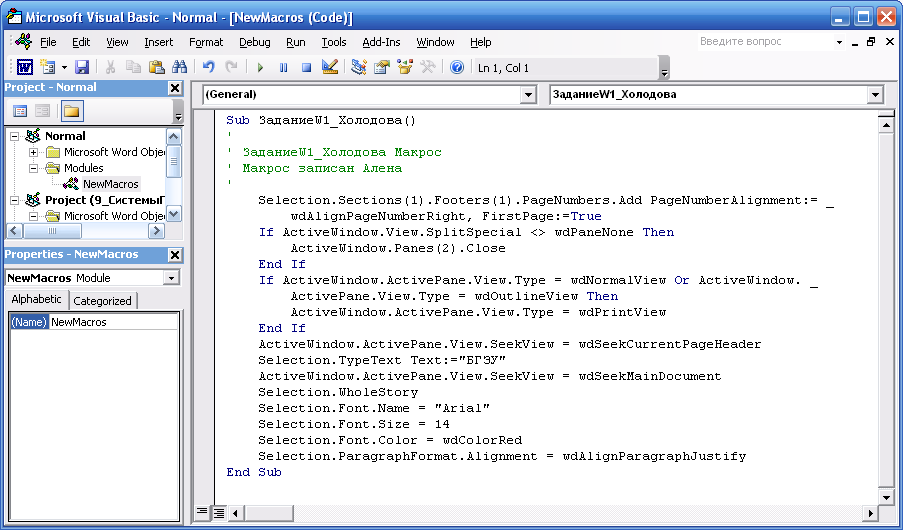Toggle Folders view in Project panel

71,111
